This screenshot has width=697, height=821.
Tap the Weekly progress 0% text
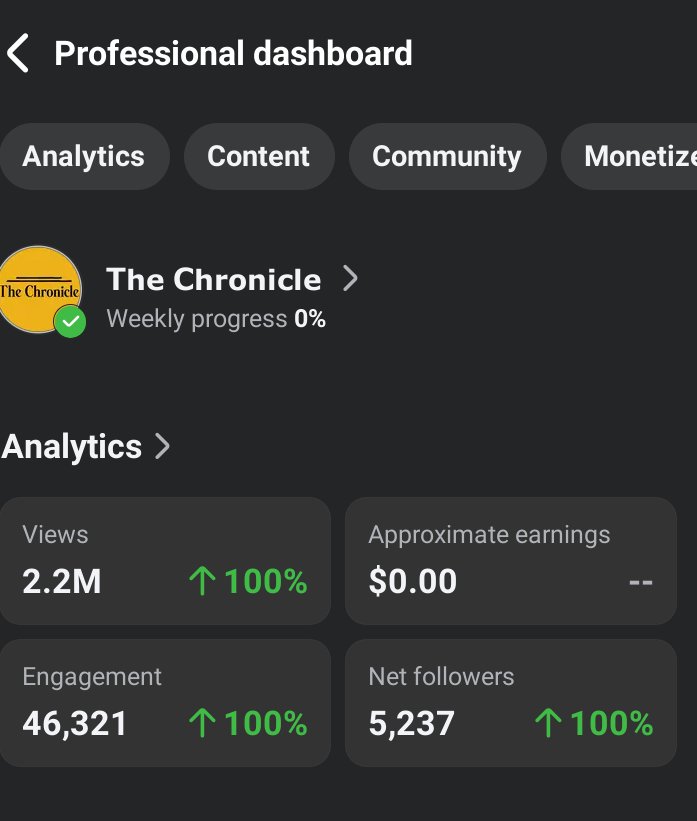216,319
